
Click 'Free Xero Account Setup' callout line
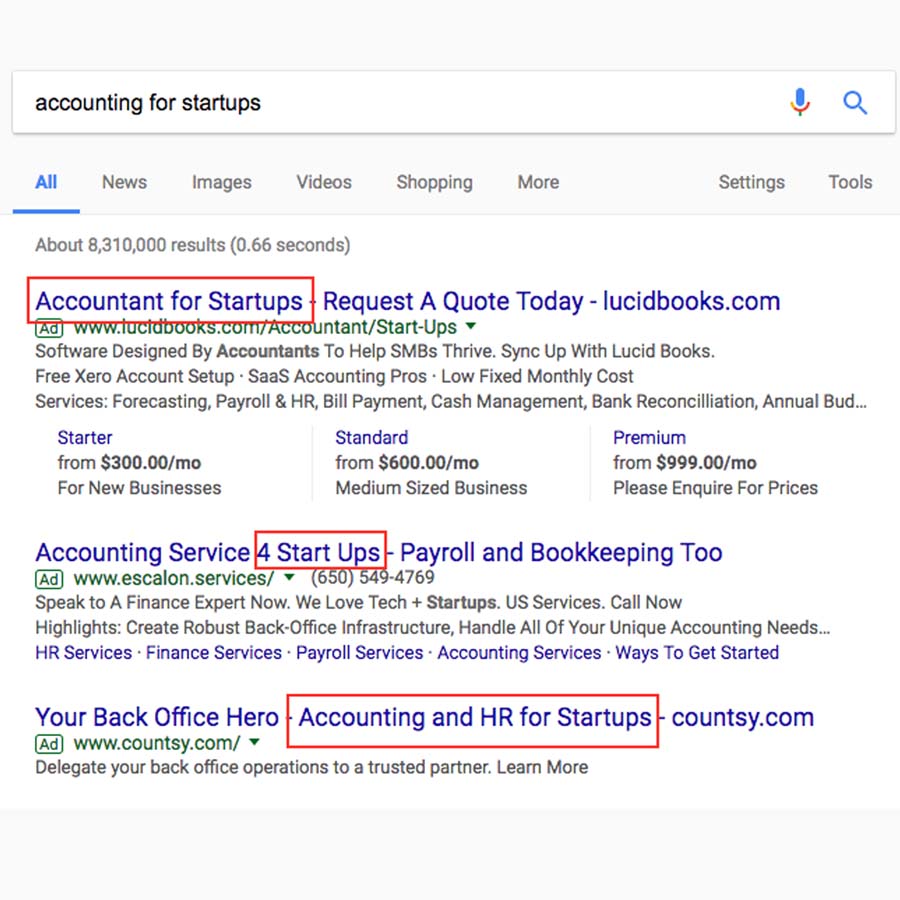tap(334, 377)
